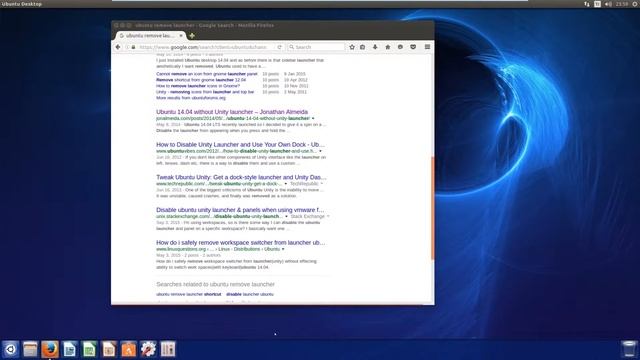
Task: Click the Pocket toolbar icon
Action: click(413, 47)
